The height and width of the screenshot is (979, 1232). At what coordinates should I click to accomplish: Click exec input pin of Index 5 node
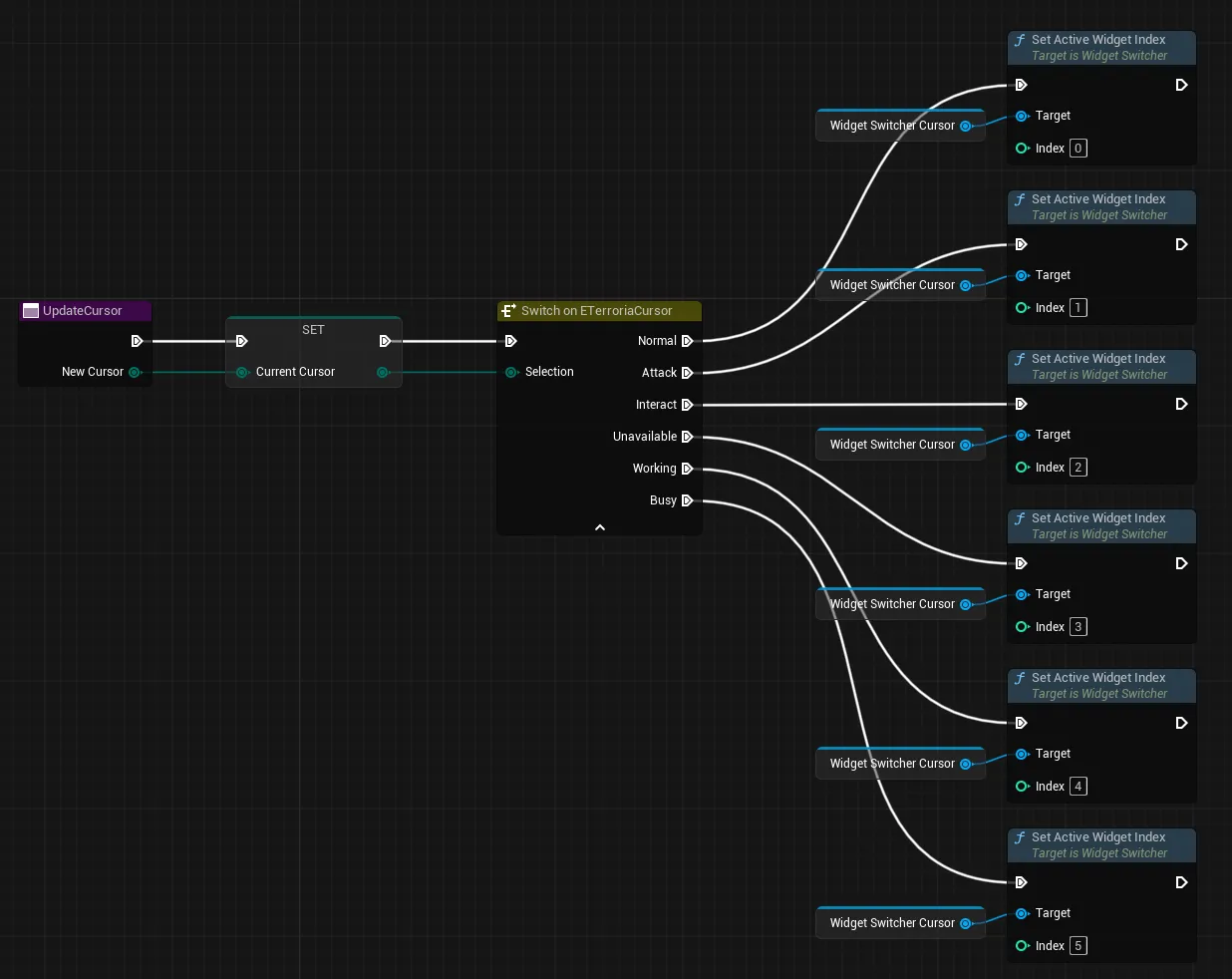(x=1021, y=882)
